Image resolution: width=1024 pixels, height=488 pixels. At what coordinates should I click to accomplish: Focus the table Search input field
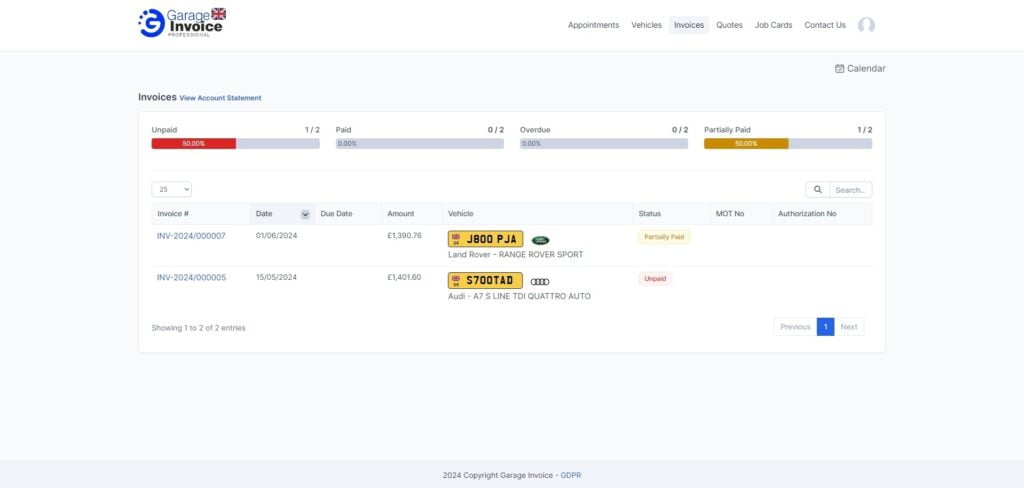tap(850, 190)
